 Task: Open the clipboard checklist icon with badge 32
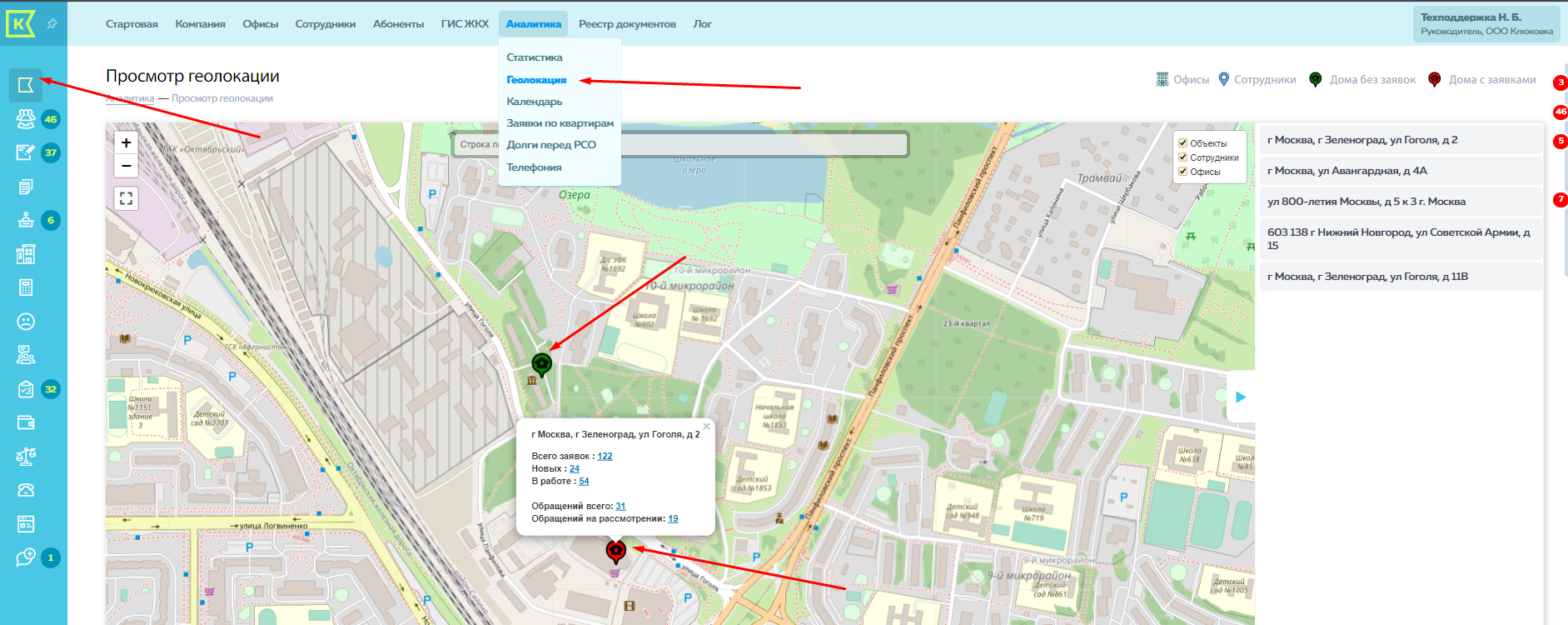click(26, 389)
